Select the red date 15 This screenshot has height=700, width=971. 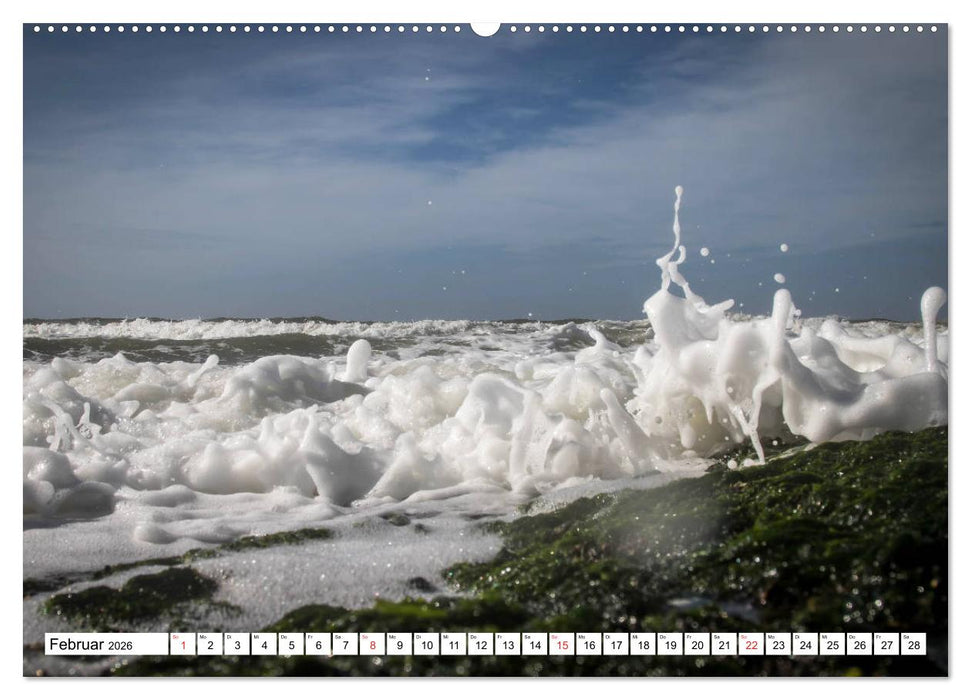[x=561, y=647]
